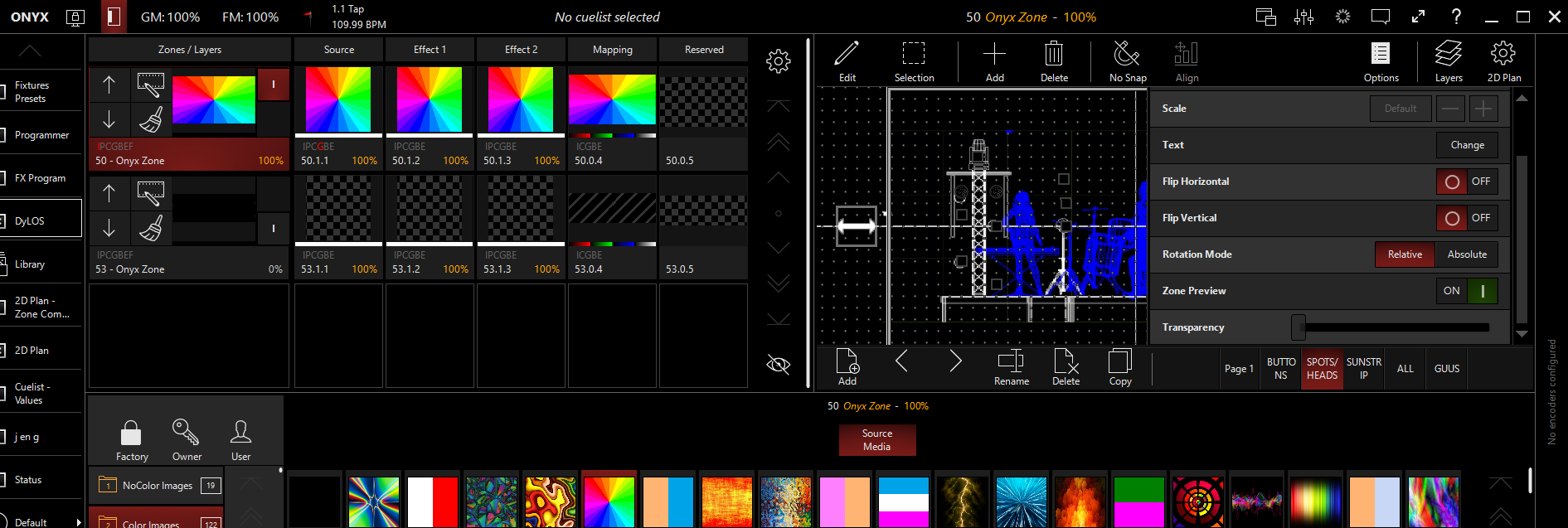Move zone 53 up with arrow

click(109, 193)
